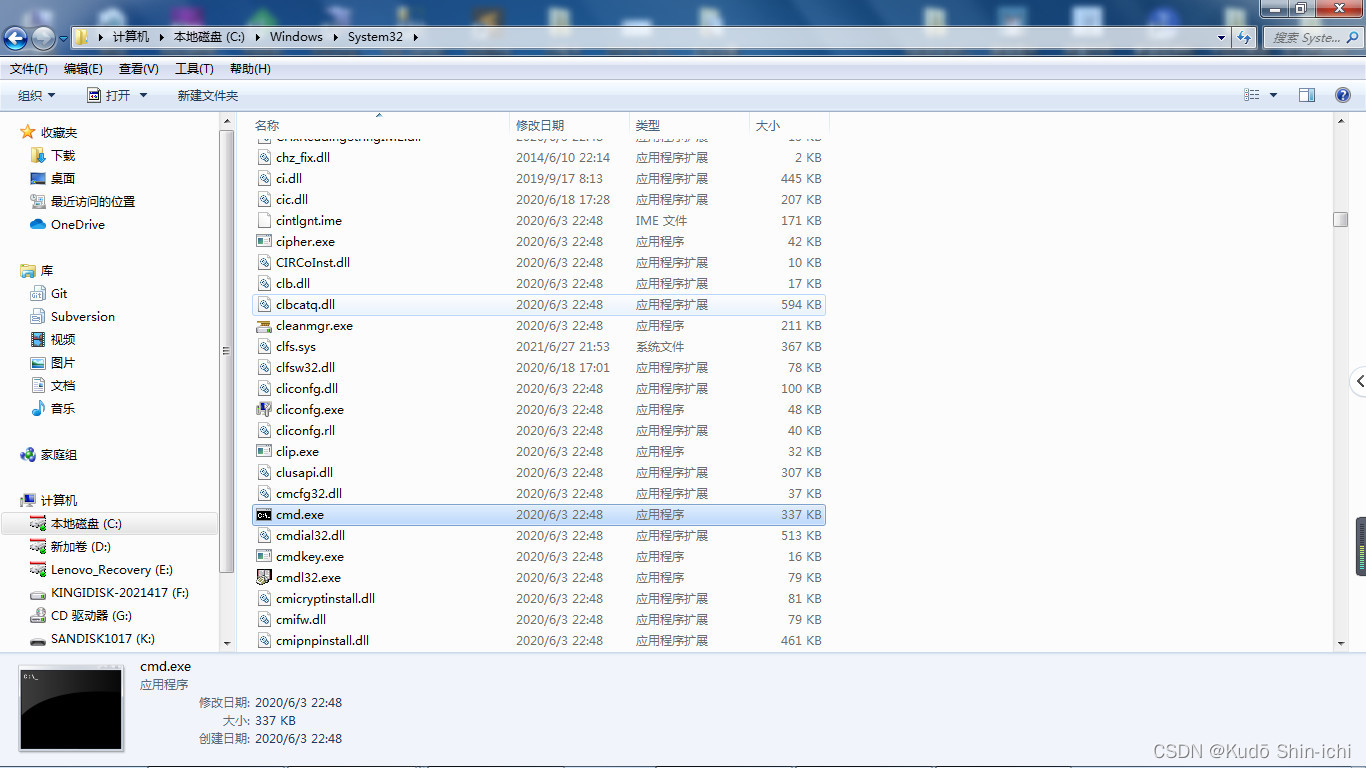Click the file list vertical scrollbar thumb
Viewport: 1366px width, 768px height.
pos(1340,220)
